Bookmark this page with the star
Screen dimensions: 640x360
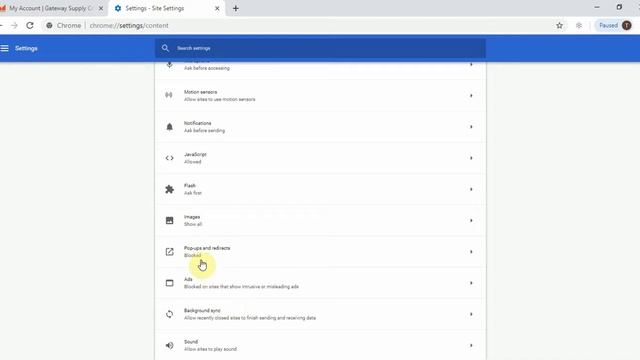coord(559,25)
